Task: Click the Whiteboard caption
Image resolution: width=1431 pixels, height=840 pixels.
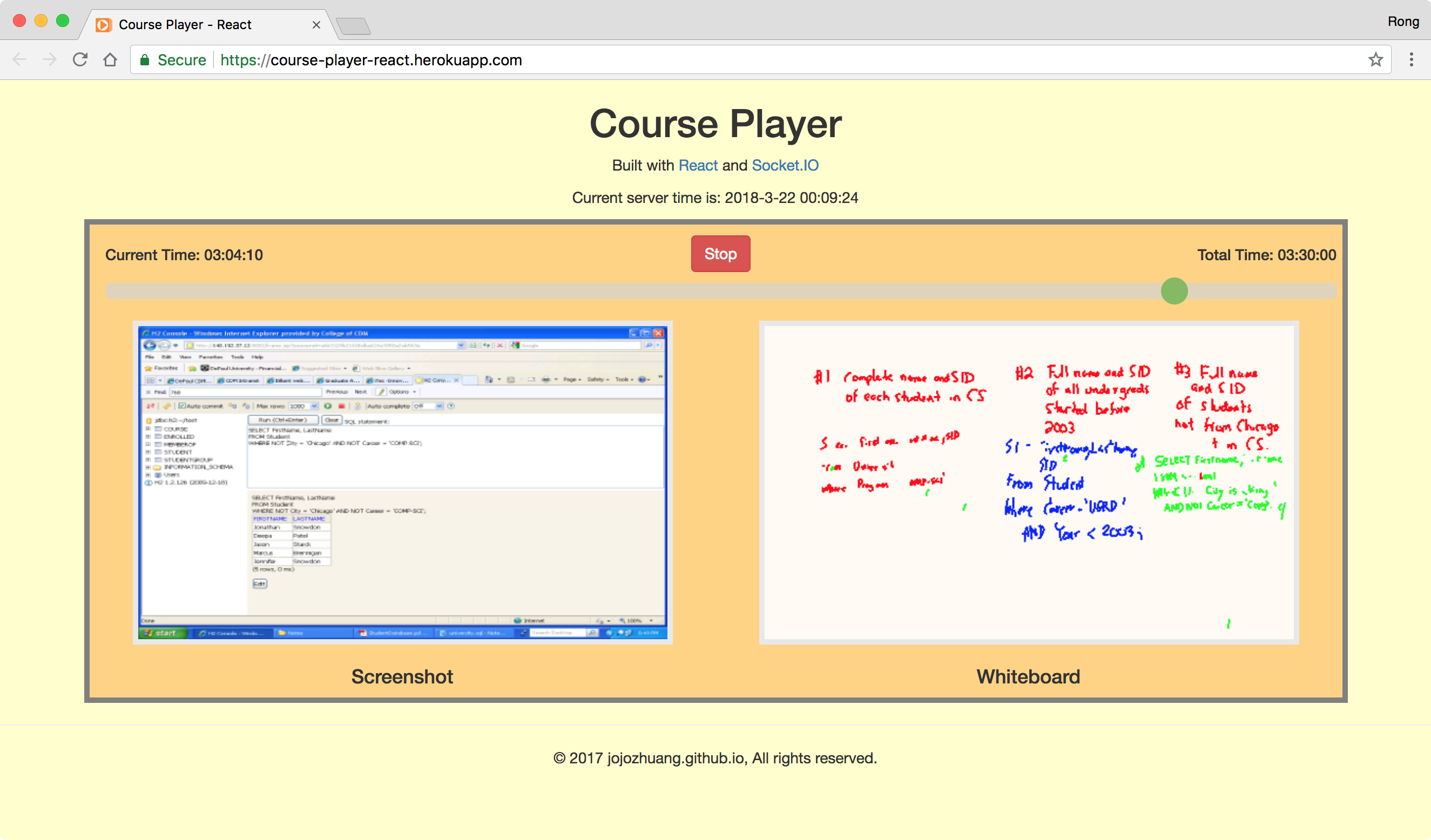Action: tap(1028, 676)
